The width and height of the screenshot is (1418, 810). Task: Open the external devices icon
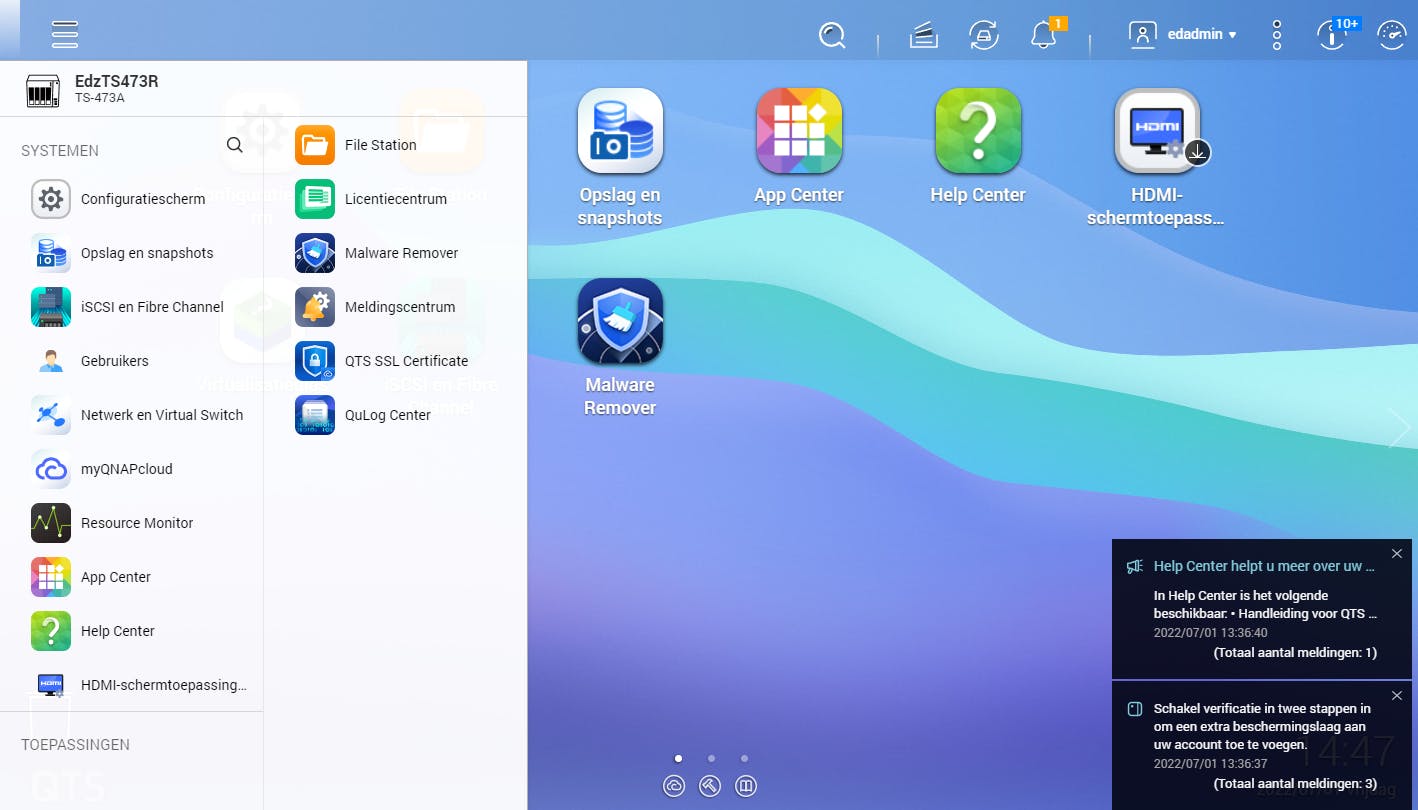pyautogui.click(x=984, y=35)
